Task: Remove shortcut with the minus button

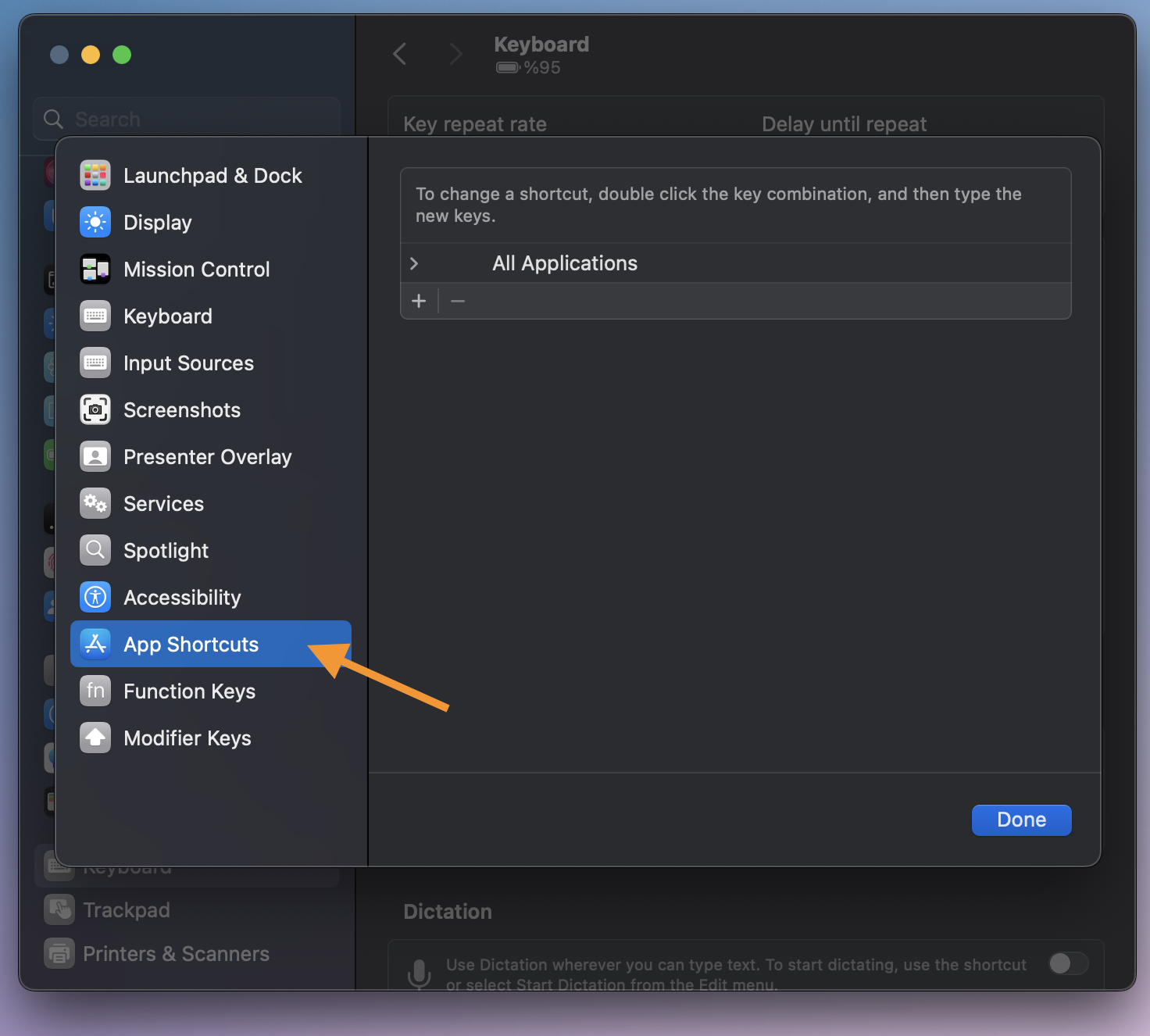Action: pyautogui.click(x=458, y=301)
